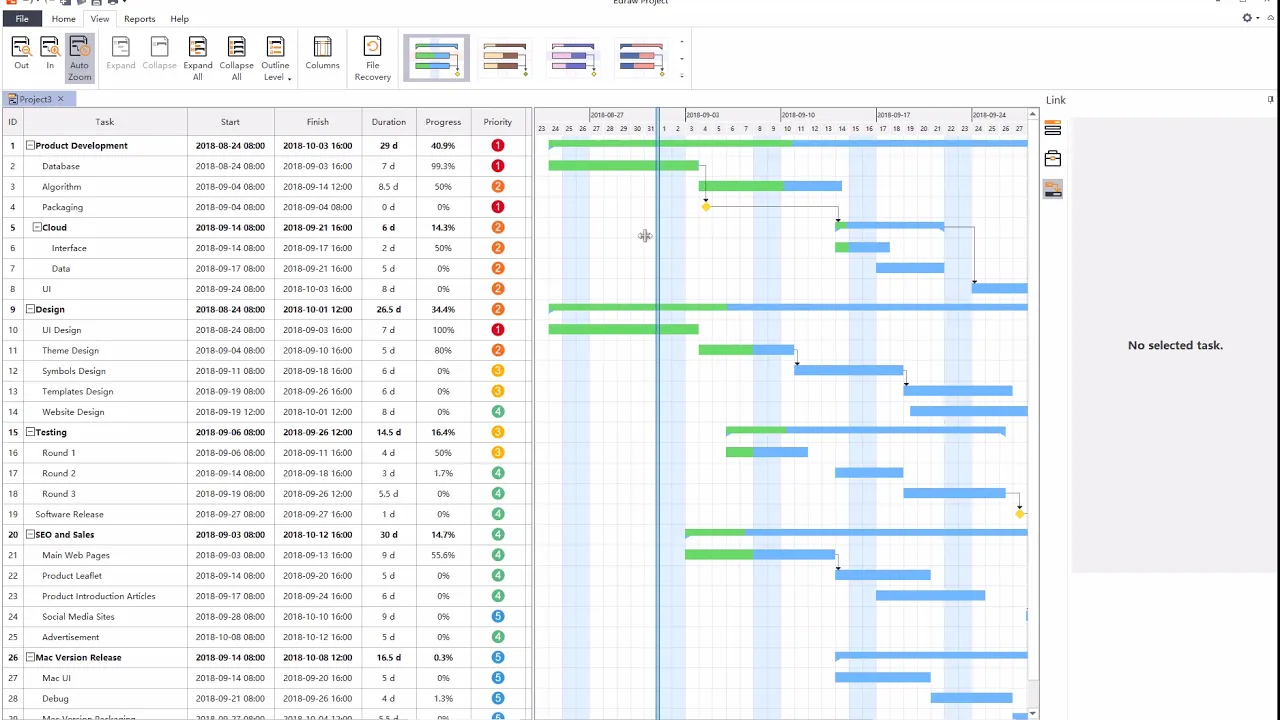
Task: Select the brown Gantt theme thumbnail
Action: pyautogui.click(x=504, y=58)
